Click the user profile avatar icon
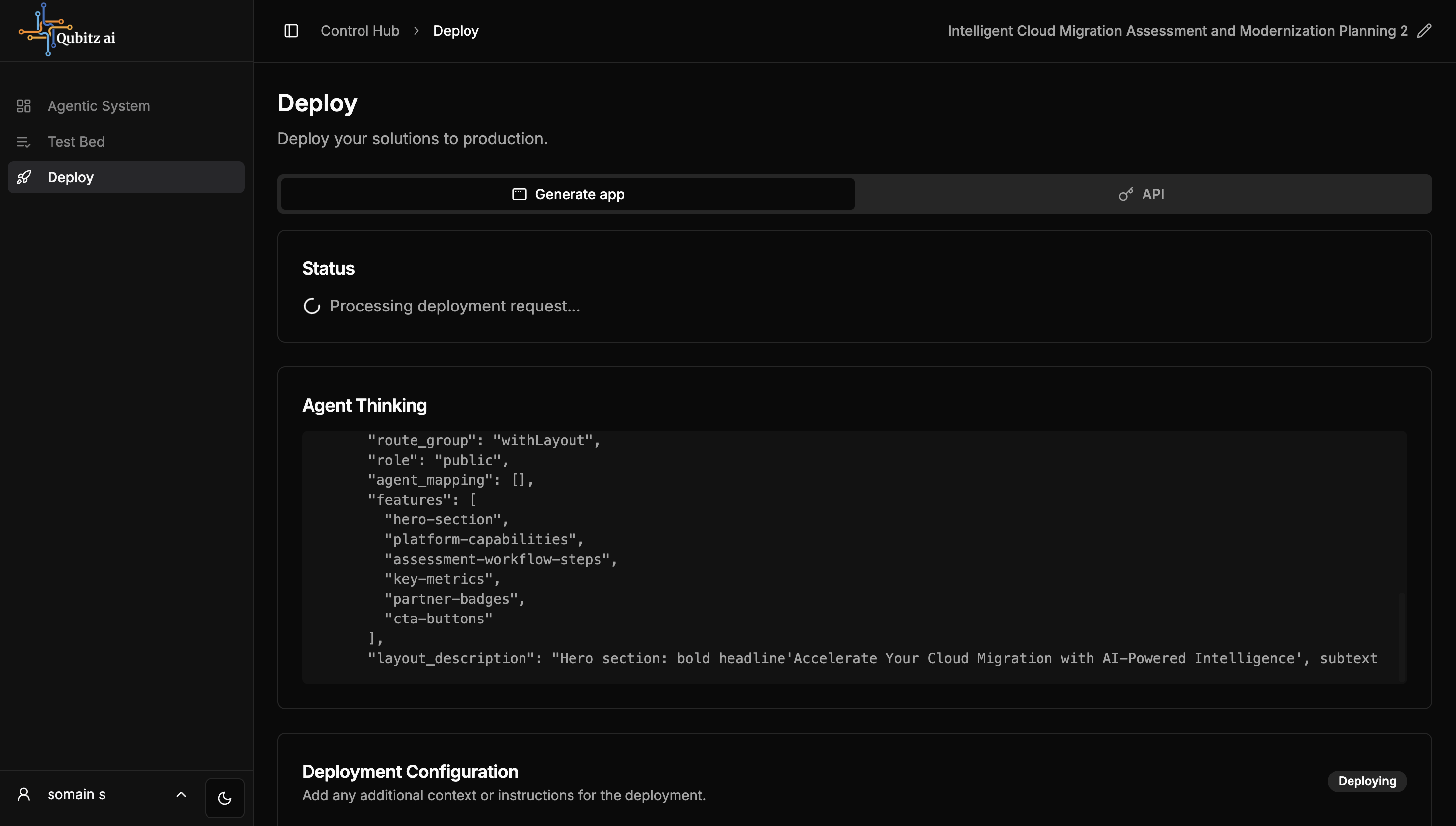The width and height of the screenshot is (1456, 826). (x=23, y=794)
